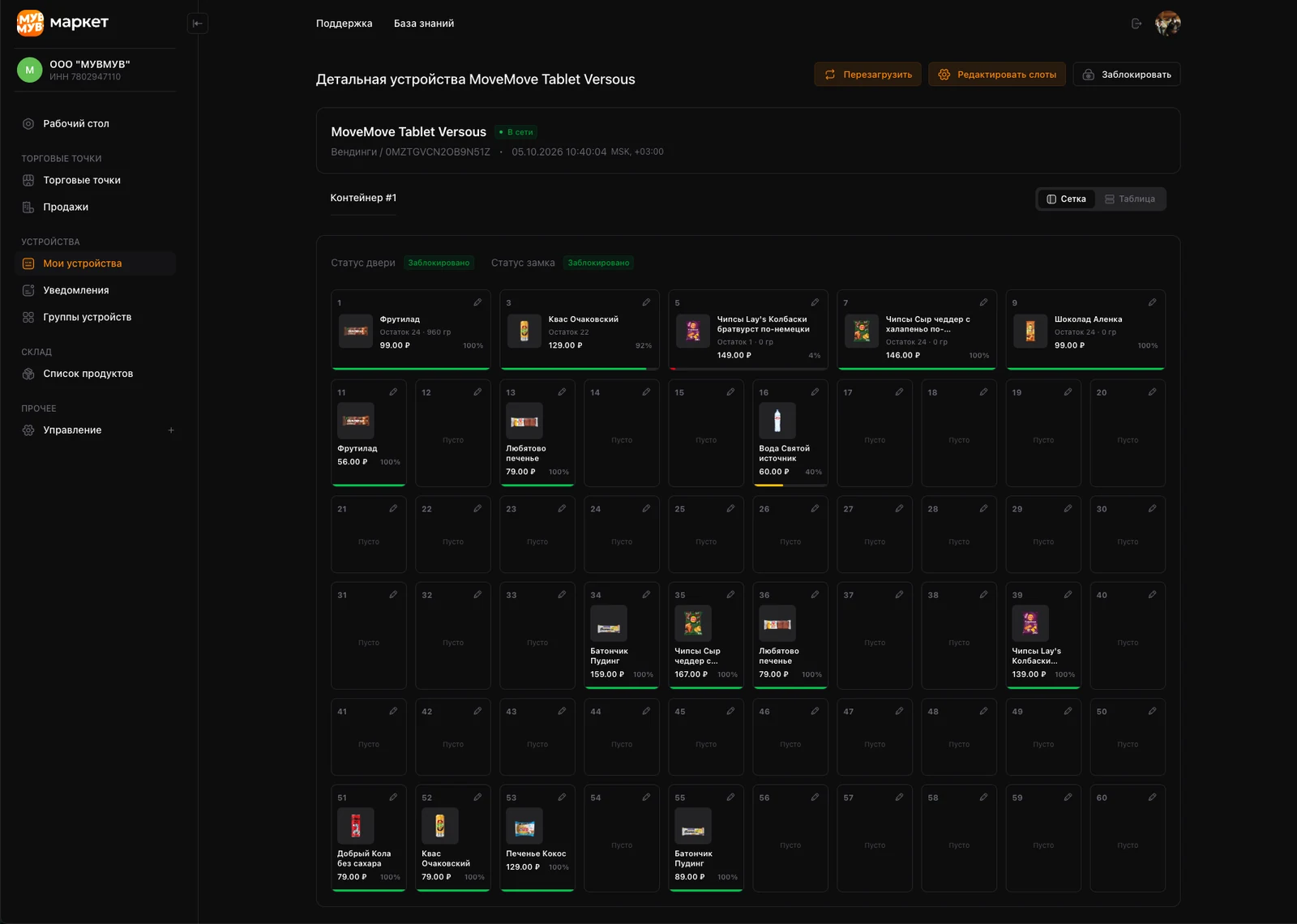
Task: Click the Редактировать слоты button
Action: pyautogui.click(x=997, y=75)
